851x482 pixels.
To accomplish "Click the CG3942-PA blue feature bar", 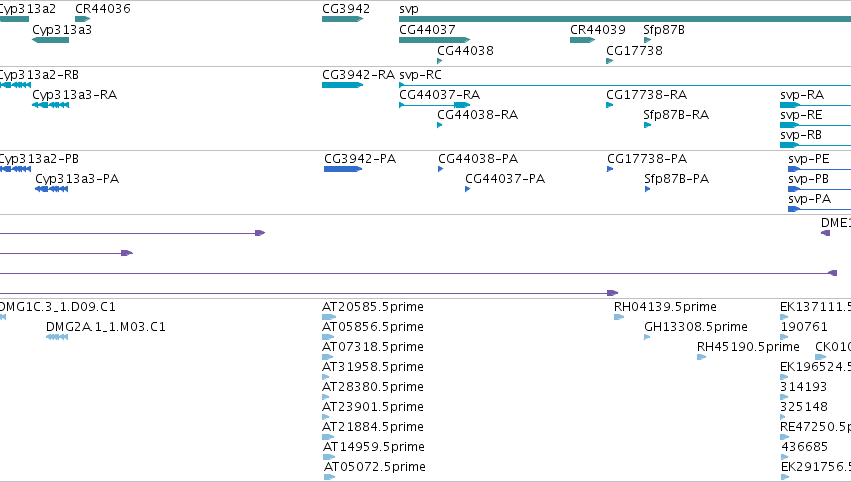I will point(343,169).
